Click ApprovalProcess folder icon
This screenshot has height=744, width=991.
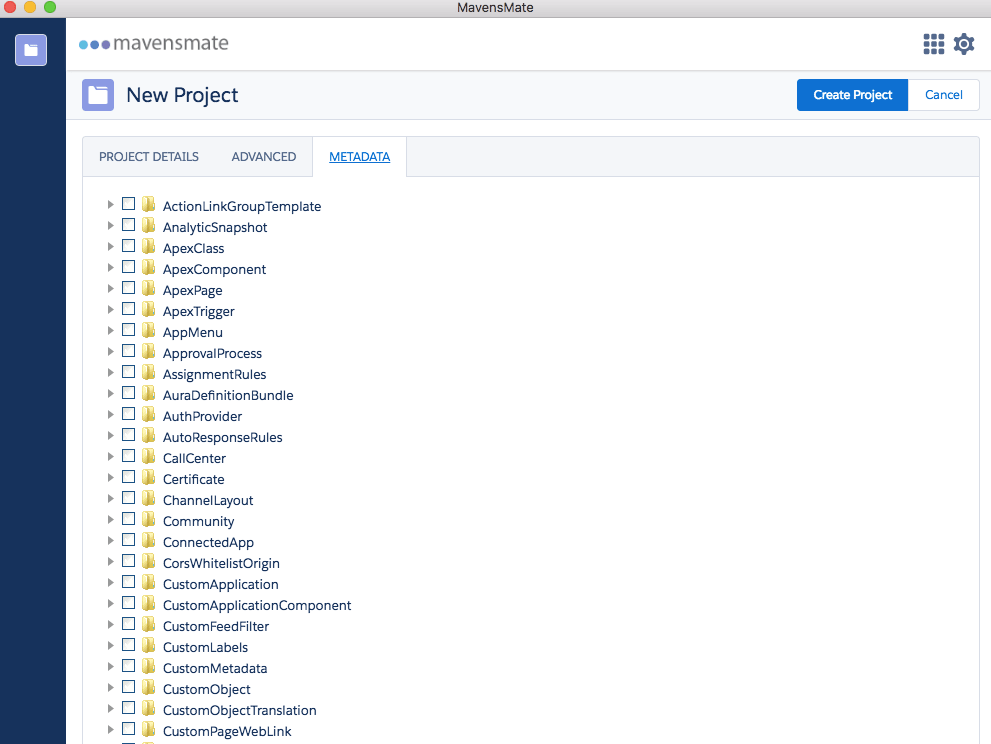tap(149, 351)
